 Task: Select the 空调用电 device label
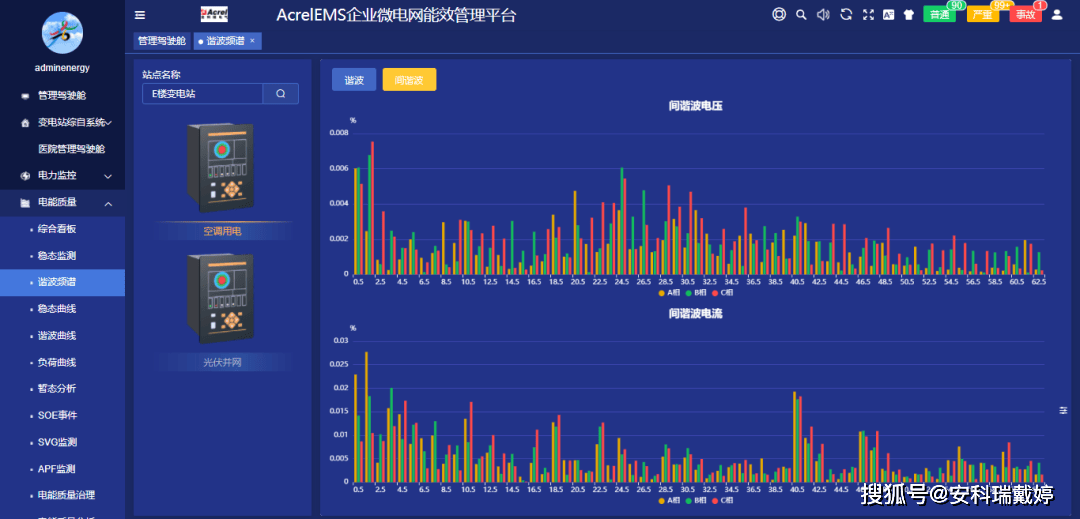pos(222,232)
